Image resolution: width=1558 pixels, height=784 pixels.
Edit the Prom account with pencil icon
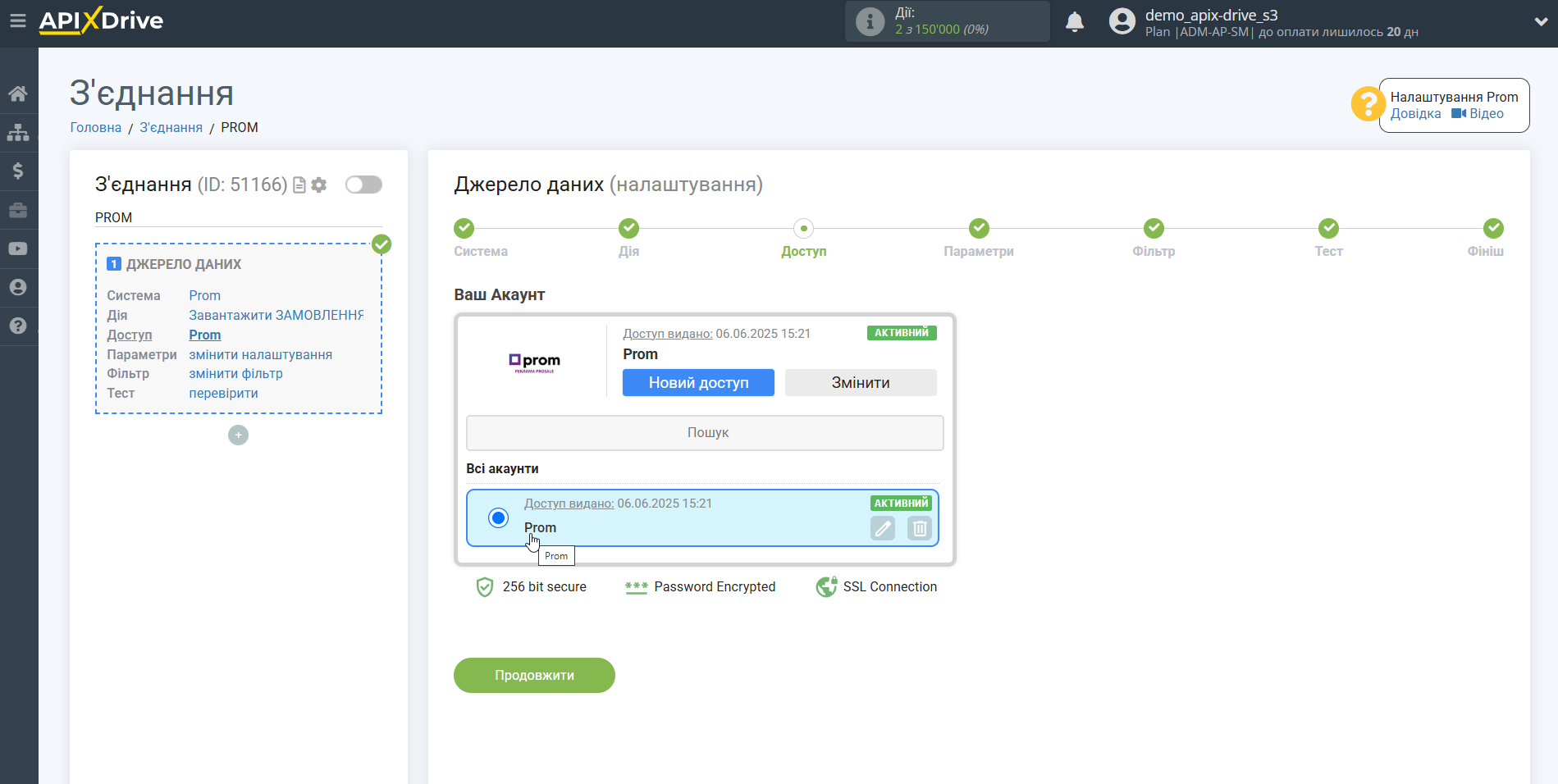tap(883, 528)
